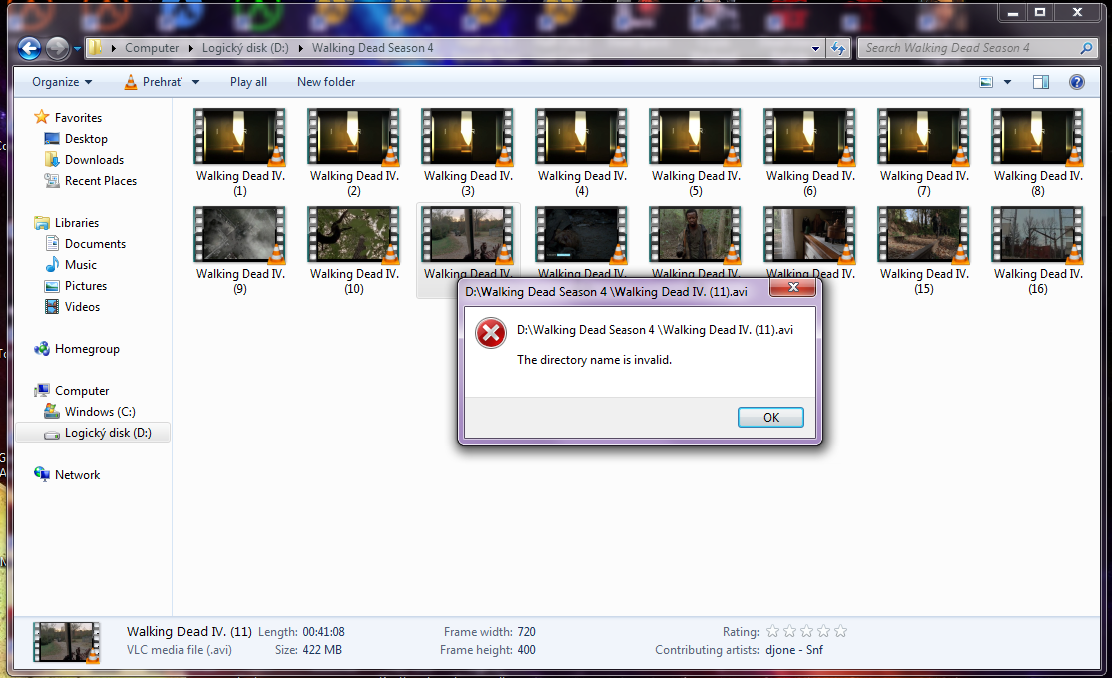Viewport: 1112px width, 678px height.
Task: Select video file Walking Dead IV. (7)
Action: pyautogui.click(x=923, y=152)
